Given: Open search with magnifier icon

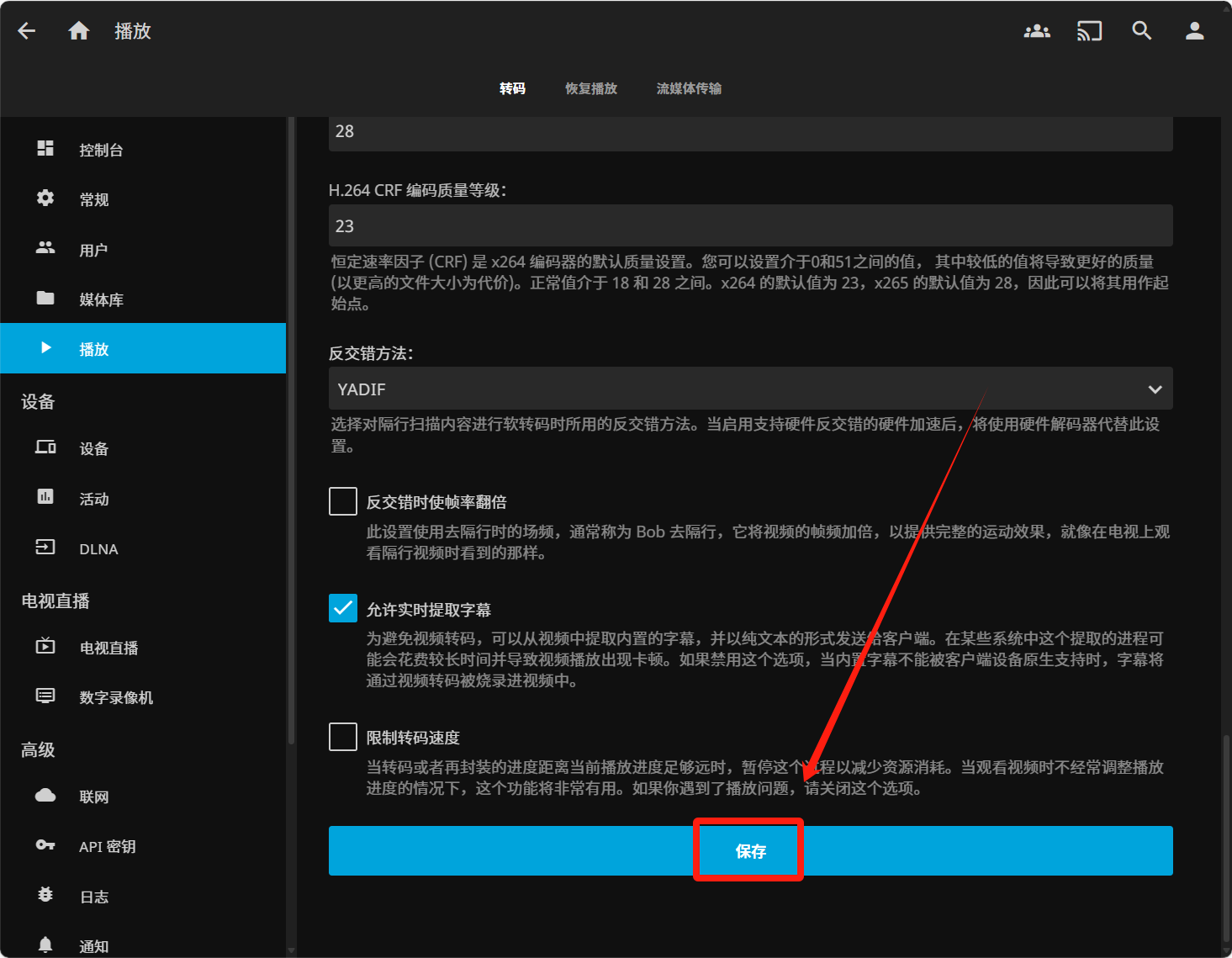Looking at the screenshot, I should click(x=1141, y=31).
